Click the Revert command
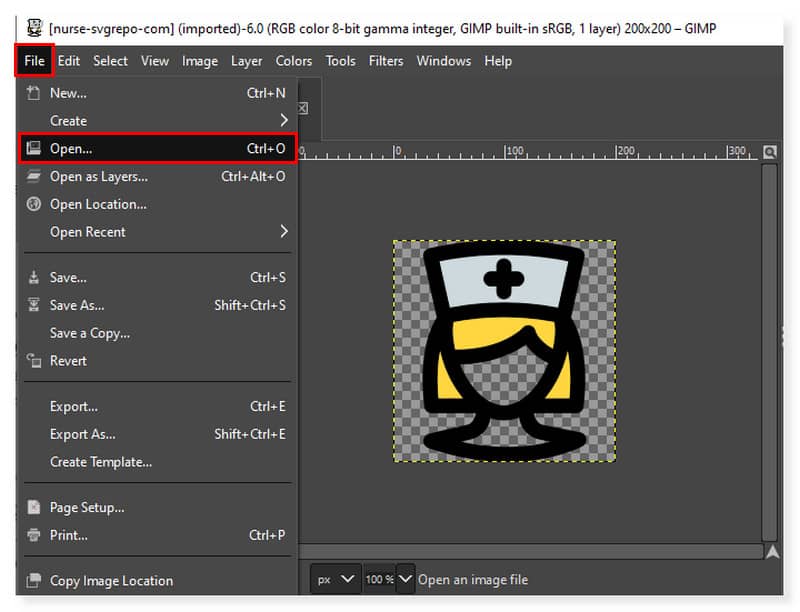 [x=69, y=361]
